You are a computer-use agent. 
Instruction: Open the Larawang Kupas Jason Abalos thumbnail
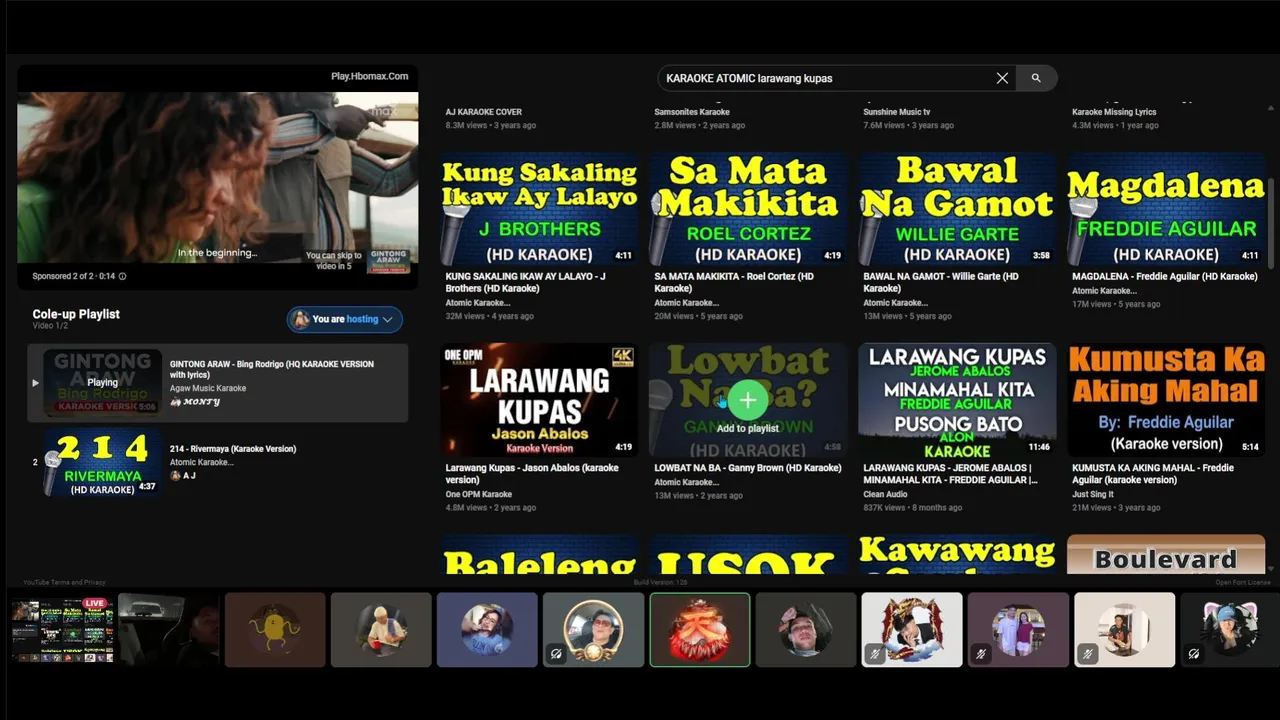(539, 400)
